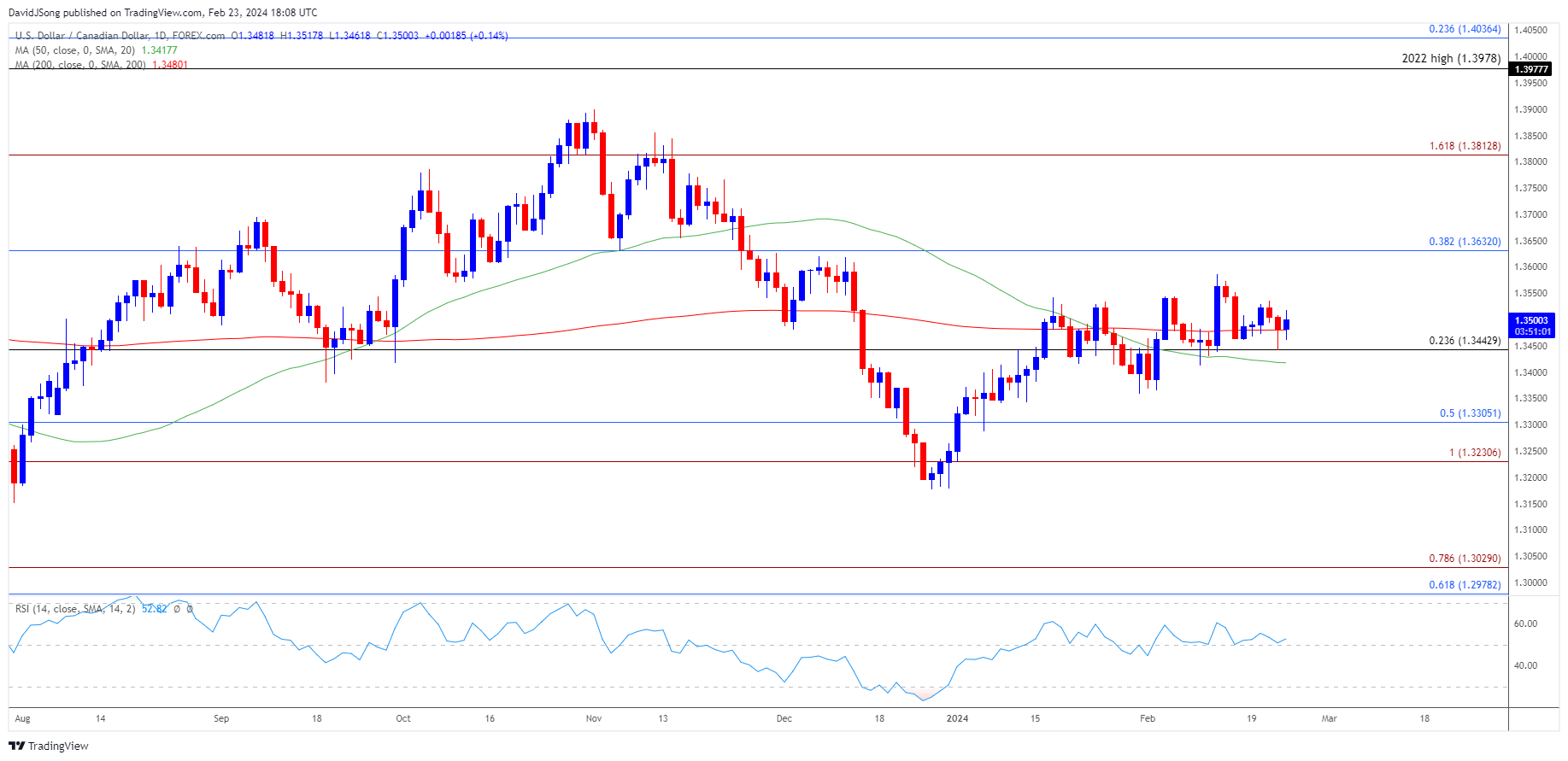Click the 1.30000 price axis label
This screenshot has width=1568, height=761.
(1530, 582)
